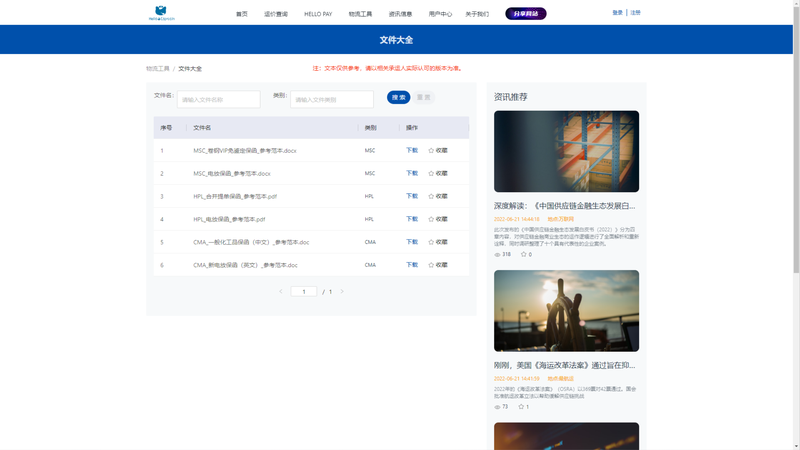Download HPL_合并提单保函_参考范本.pdf
The height and width of the screenshot is (450, 800).
tap(412, 196)
